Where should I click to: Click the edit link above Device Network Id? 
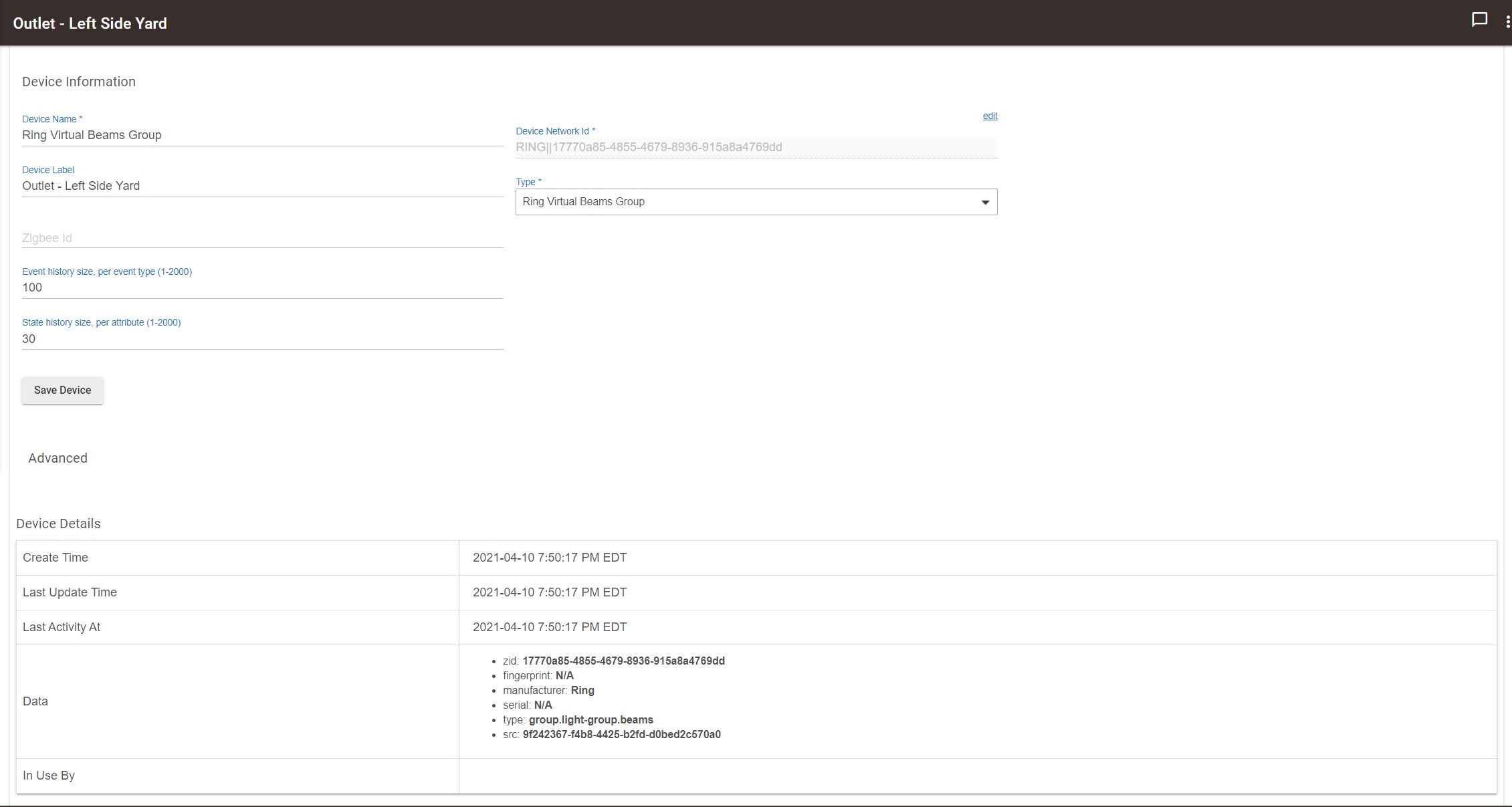[990, 116]
